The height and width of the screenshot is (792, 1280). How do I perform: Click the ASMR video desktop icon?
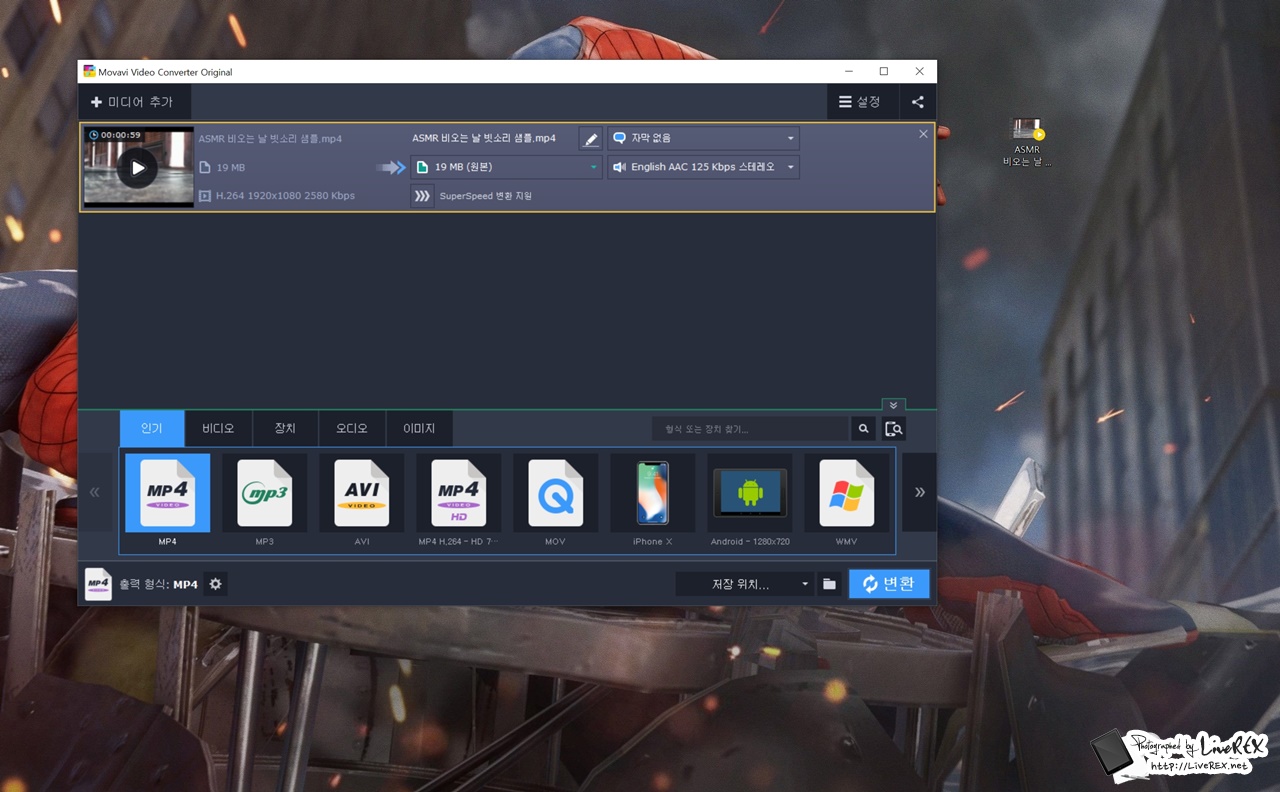[x=1027, y=141]
